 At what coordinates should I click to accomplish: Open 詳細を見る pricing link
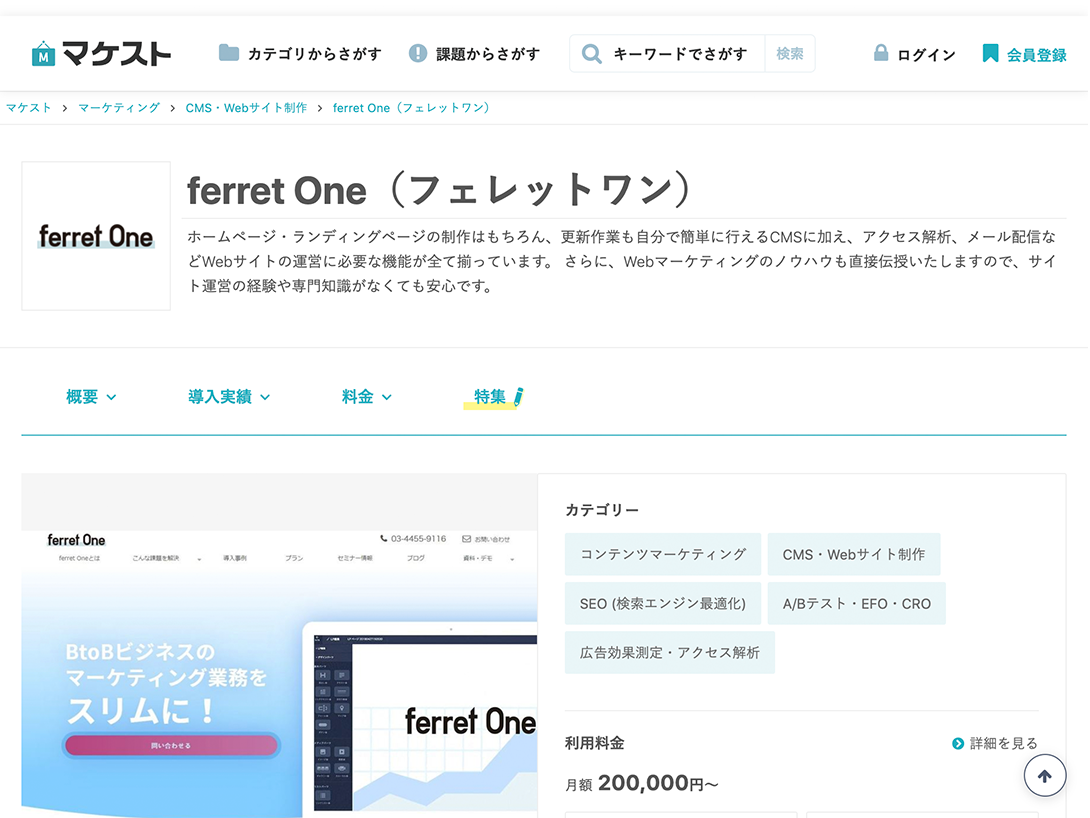click(x=1003, y=744)
